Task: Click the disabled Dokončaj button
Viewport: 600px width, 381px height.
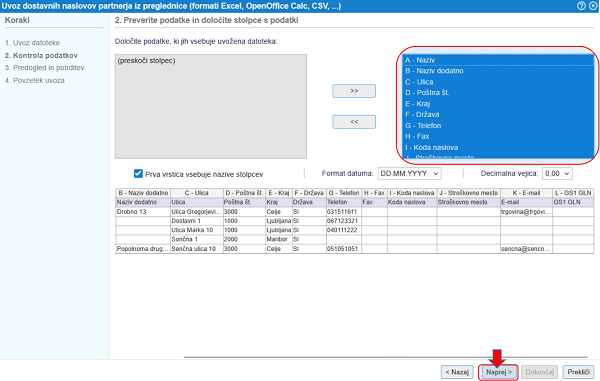Action: tap(540, 372)
